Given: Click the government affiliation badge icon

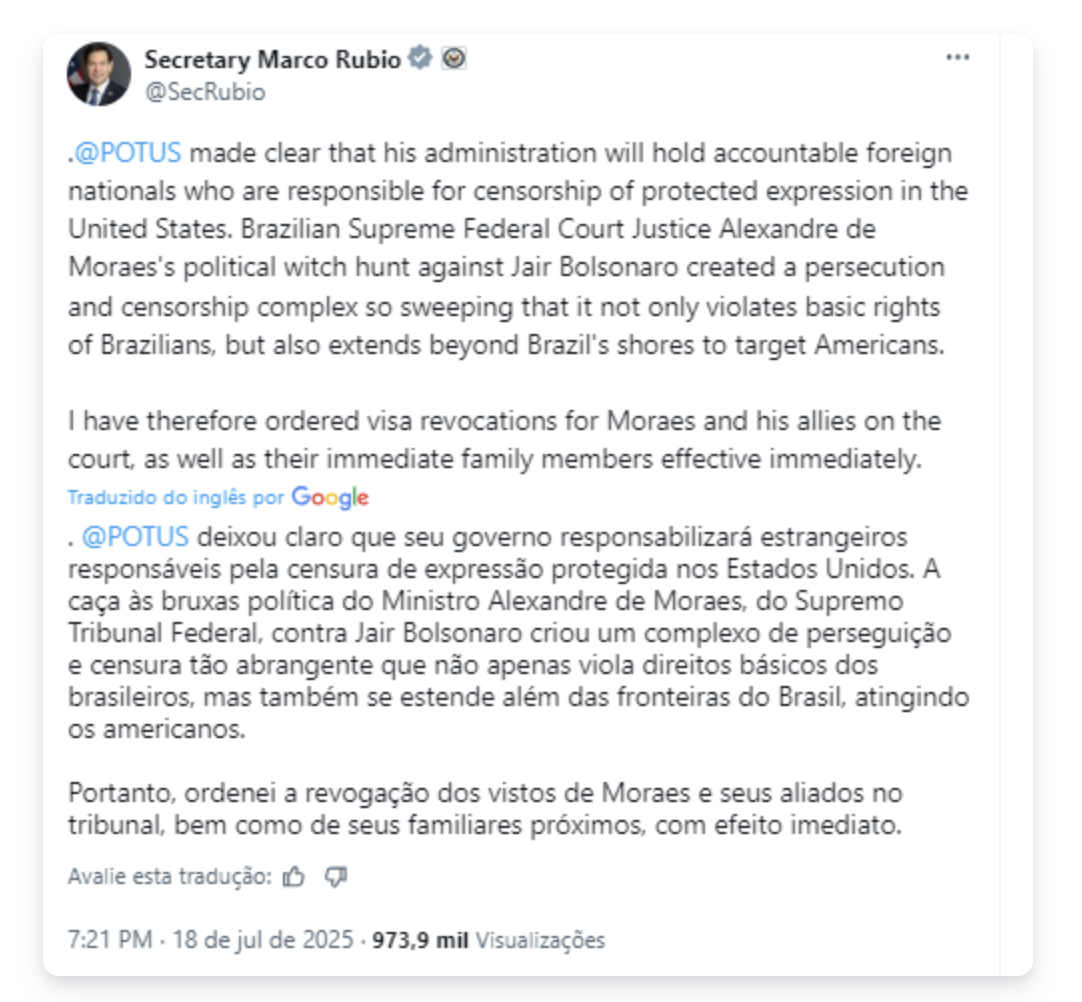Looking at the screenshot, I should pyautogui.click(x=454, y=59).
